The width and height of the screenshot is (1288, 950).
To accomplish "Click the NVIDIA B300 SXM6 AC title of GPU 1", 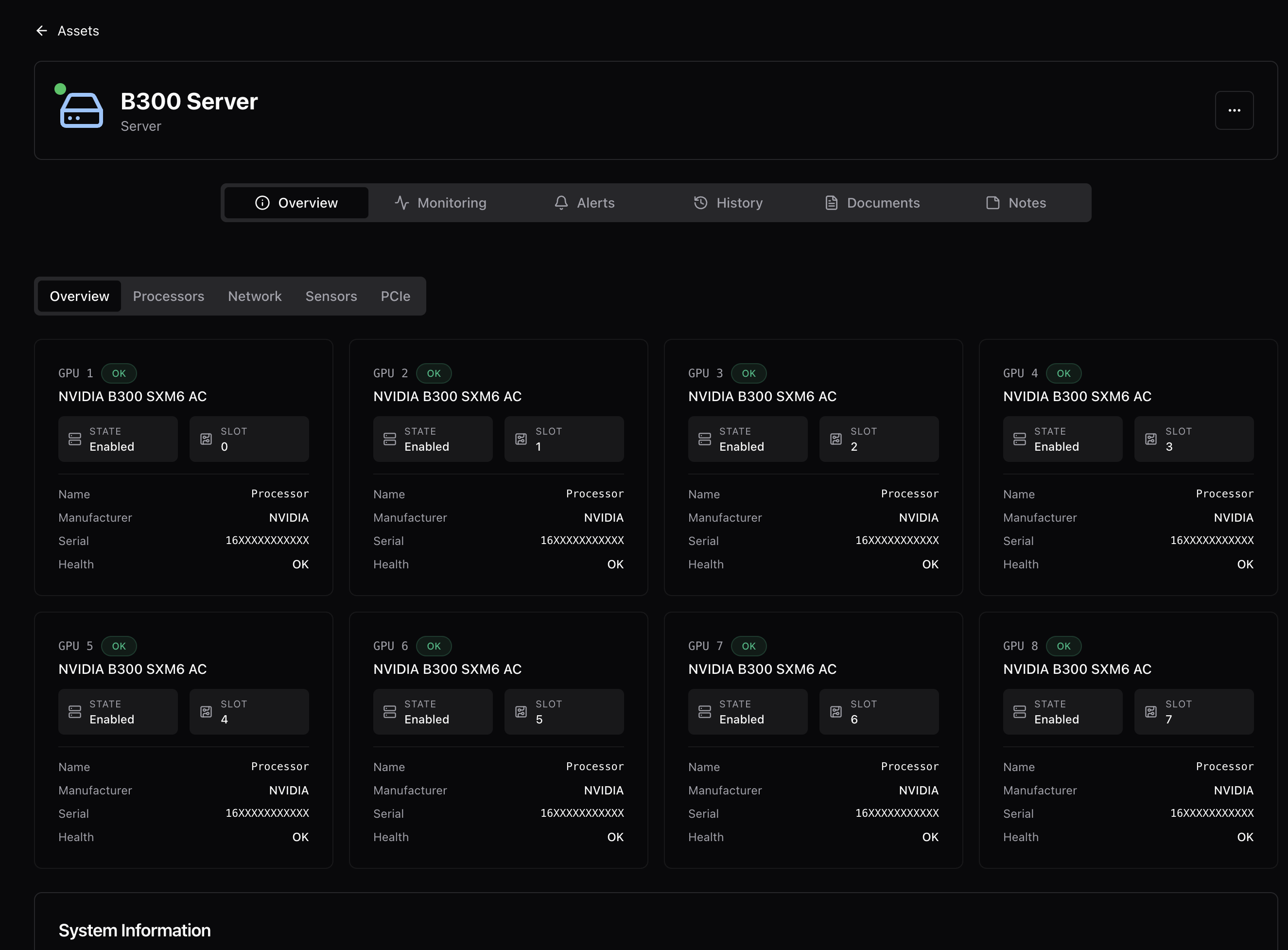I will coord(133,396).
